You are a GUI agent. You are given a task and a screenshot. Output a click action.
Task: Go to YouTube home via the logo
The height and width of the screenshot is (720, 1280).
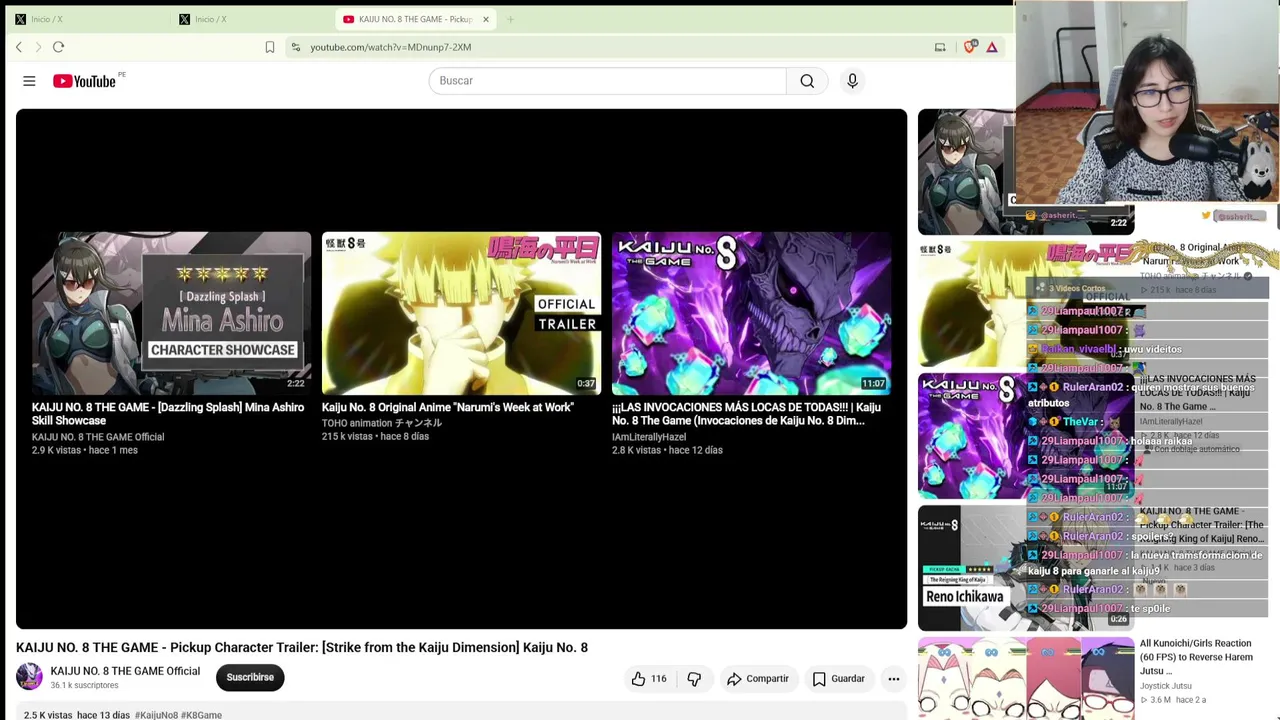point(85,81)
